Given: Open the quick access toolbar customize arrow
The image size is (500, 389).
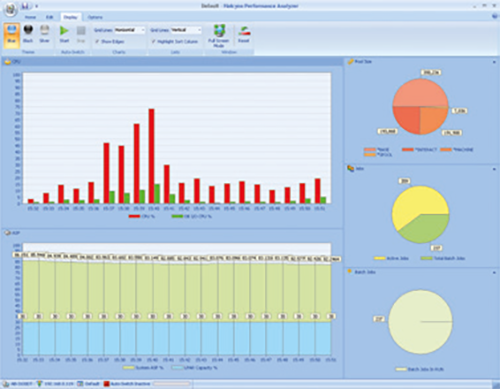Looking at the screenshot, I should pyautogui.click(x=36, y=6).
